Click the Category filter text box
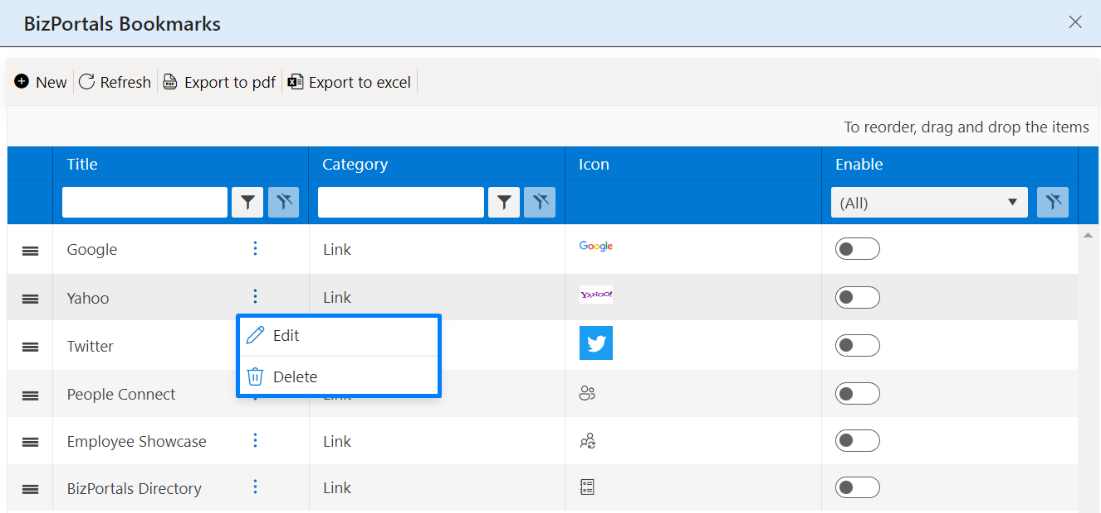This screenshot has height=513, width=1101. 401,203
